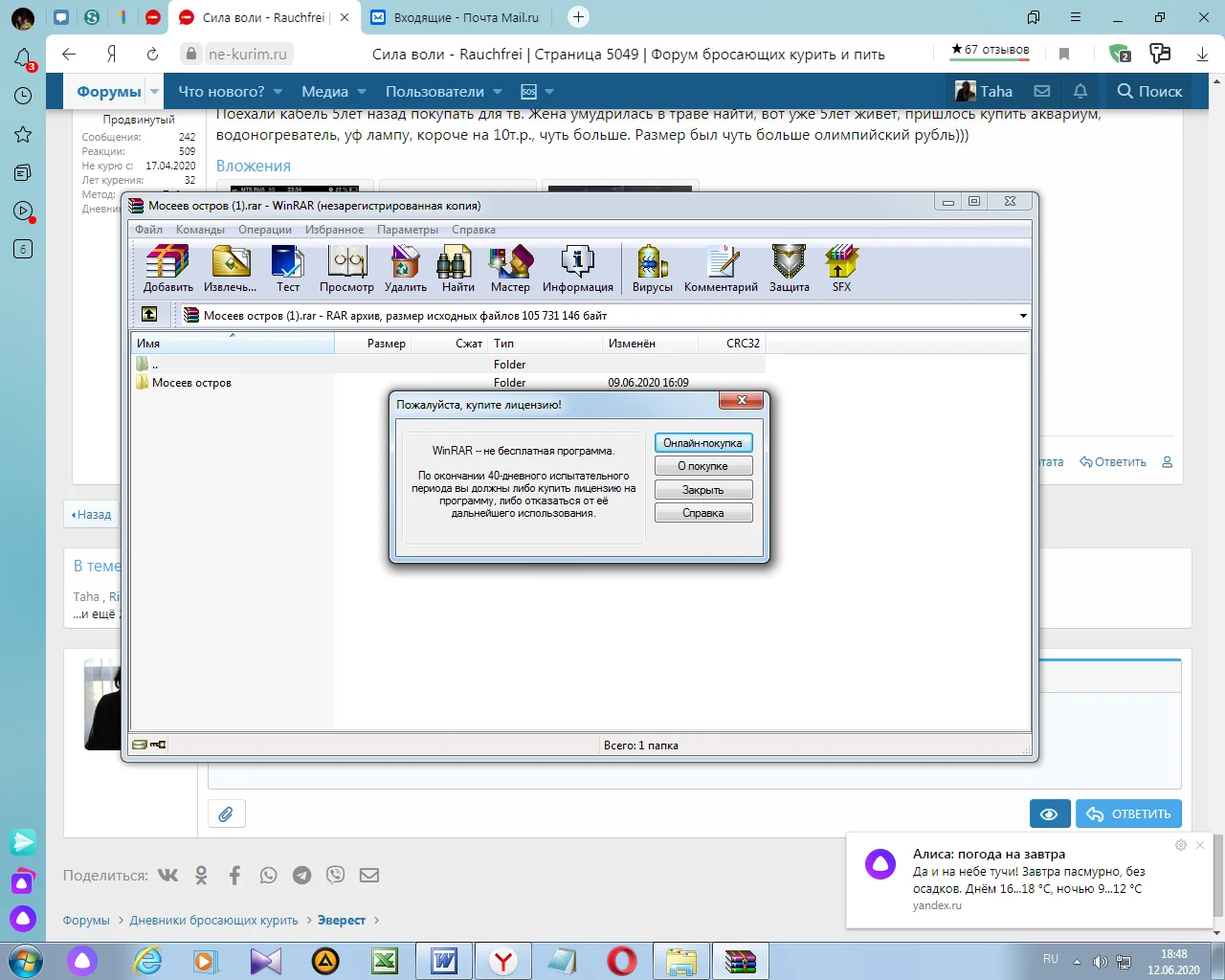Image resolution: width=1225 pixels, height=980 pixels.
Task: Open the Просмотр (View) tool
Action: tap(346, 268)
